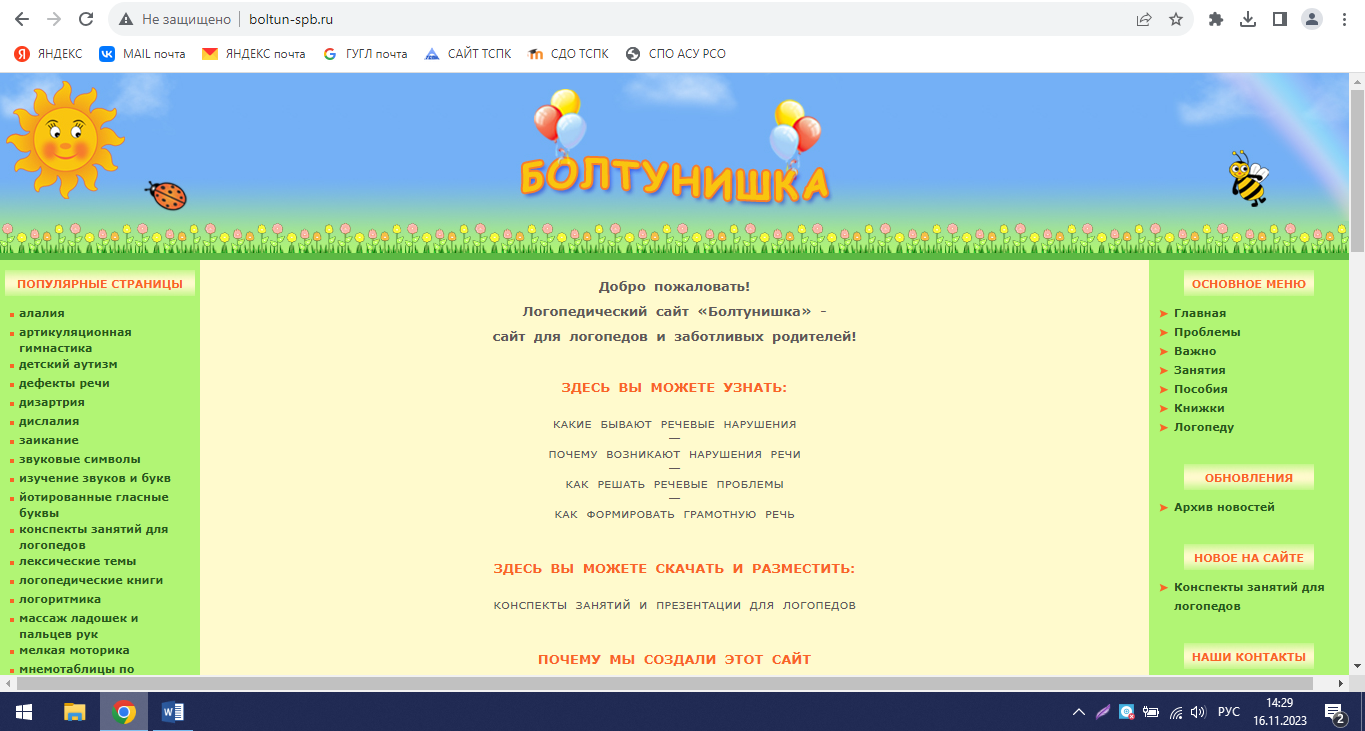
Task: Click the browser forward arrow
Action: (54, 19)
